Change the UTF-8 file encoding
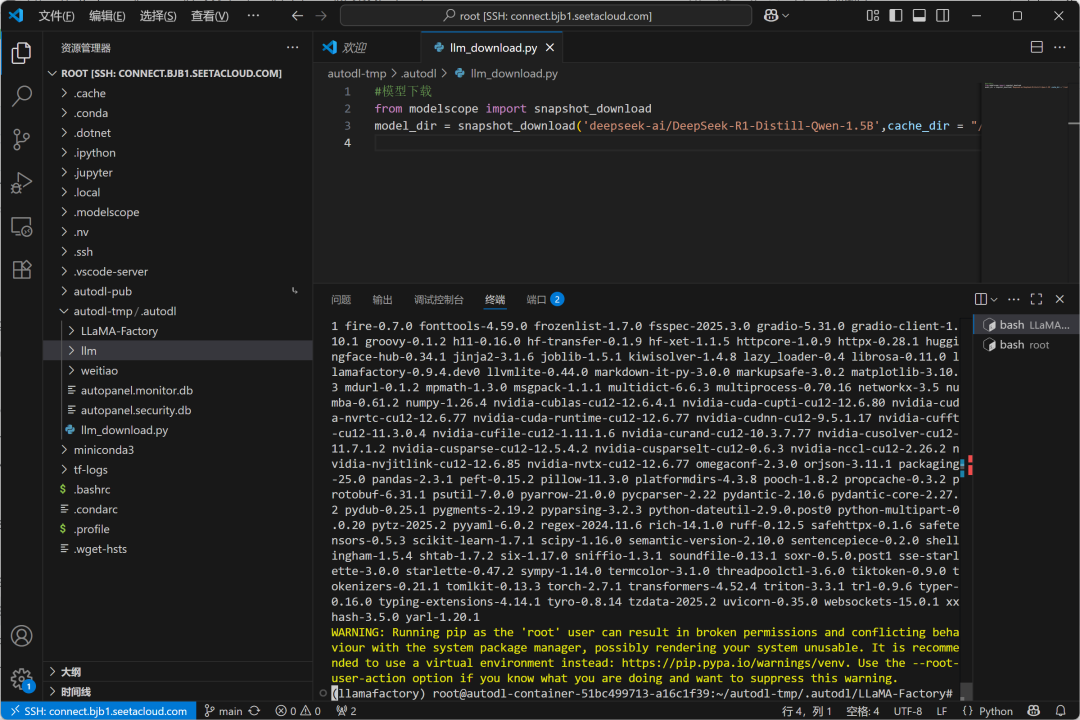Screen dimensions: 1080x720 pyautogui.click(x=908, y=710)
